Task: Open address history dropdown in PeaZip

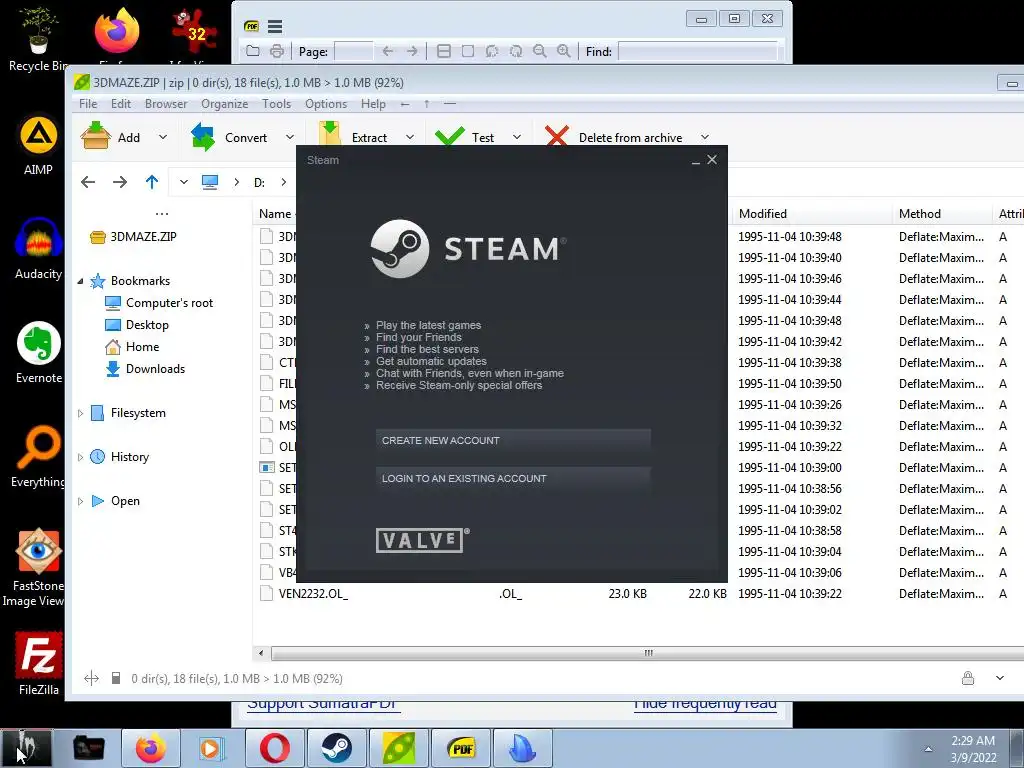Action: pos(184,182)
